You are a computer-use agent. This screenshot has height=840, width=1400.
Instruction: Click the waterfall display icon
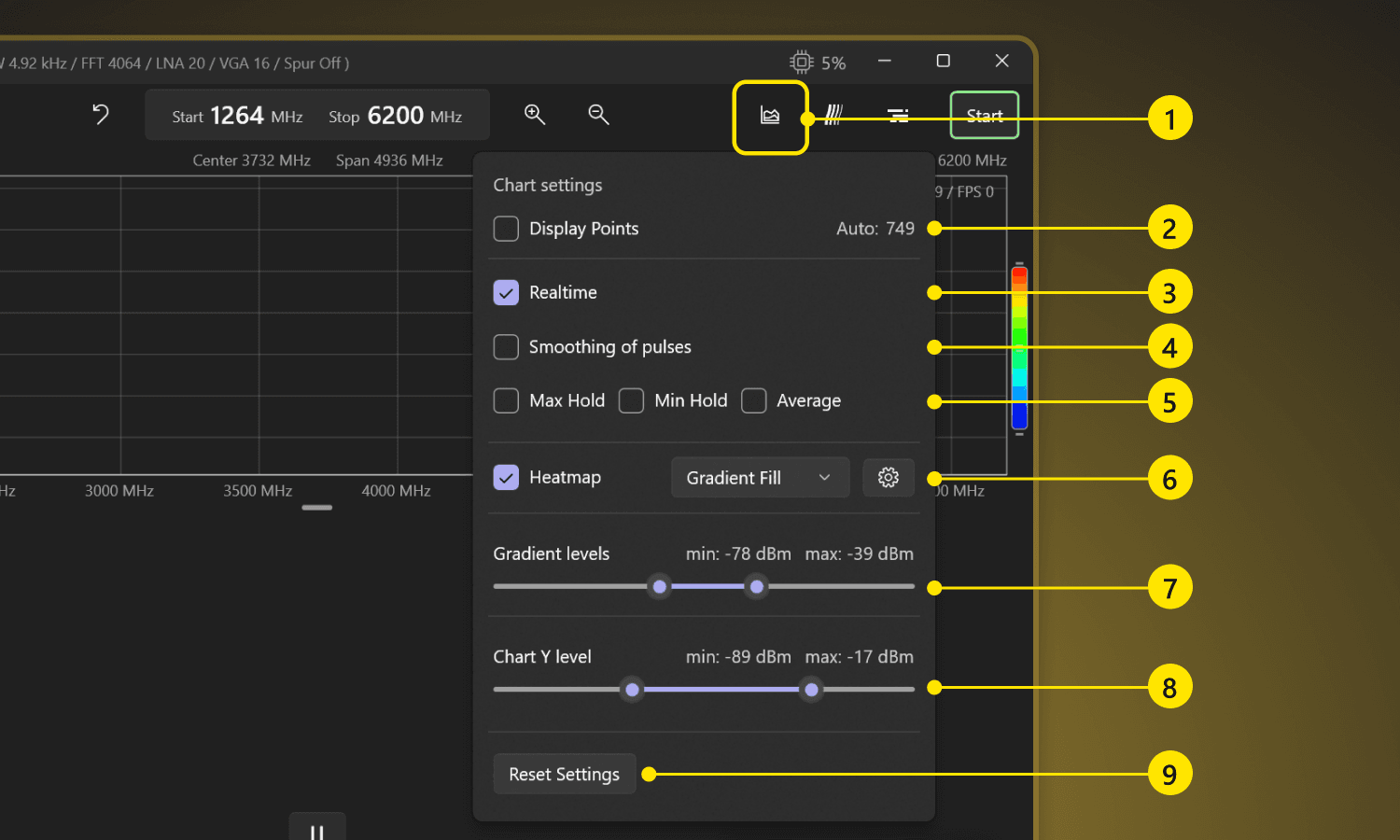833,115
